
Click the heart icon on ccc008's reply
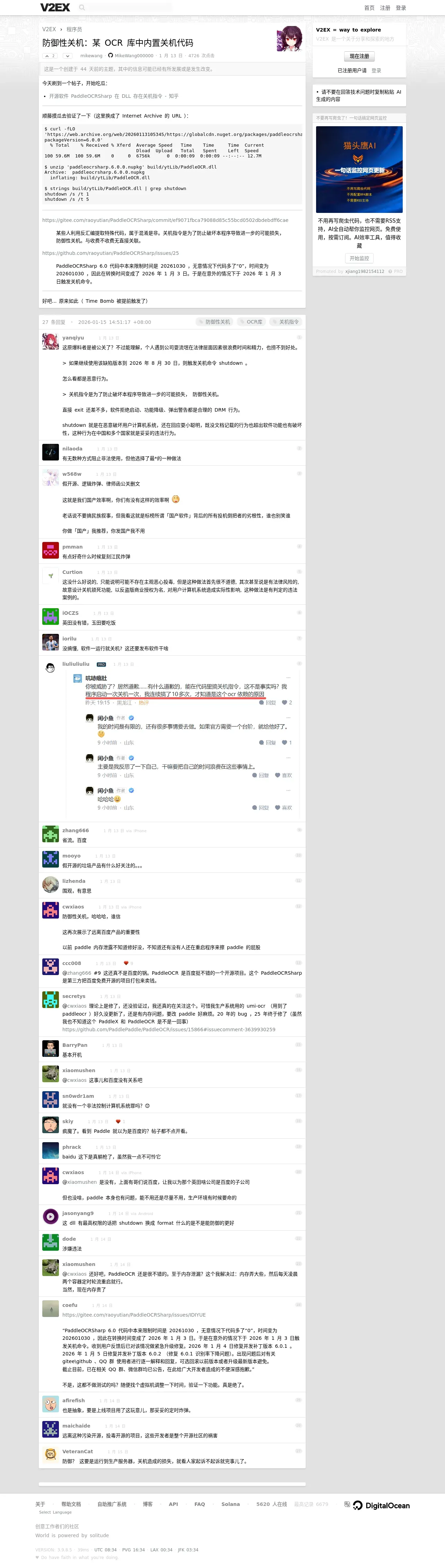click(x=126, y=963)
